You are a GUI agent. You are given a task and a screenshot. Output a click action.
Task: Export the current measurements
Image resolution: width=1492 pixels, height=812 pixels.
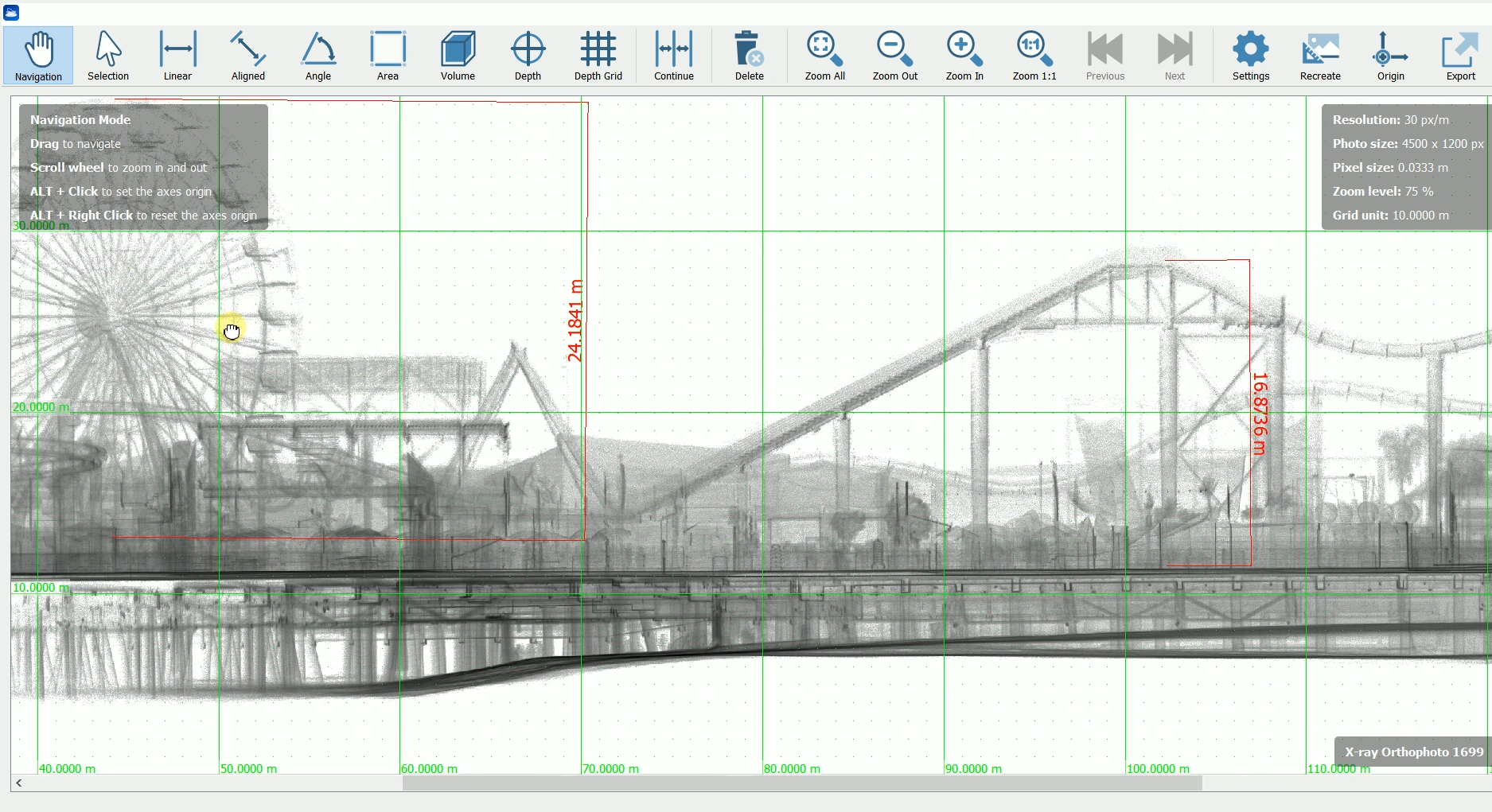pos(1459,54)
